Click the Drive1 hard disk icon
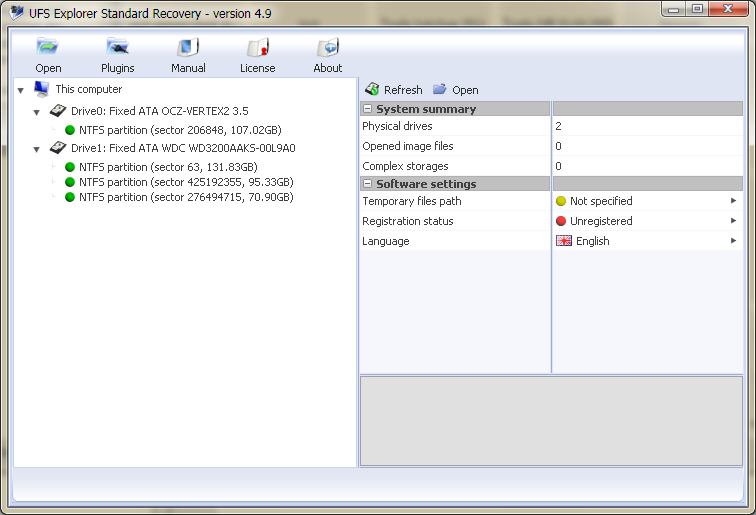 point(58,148)
